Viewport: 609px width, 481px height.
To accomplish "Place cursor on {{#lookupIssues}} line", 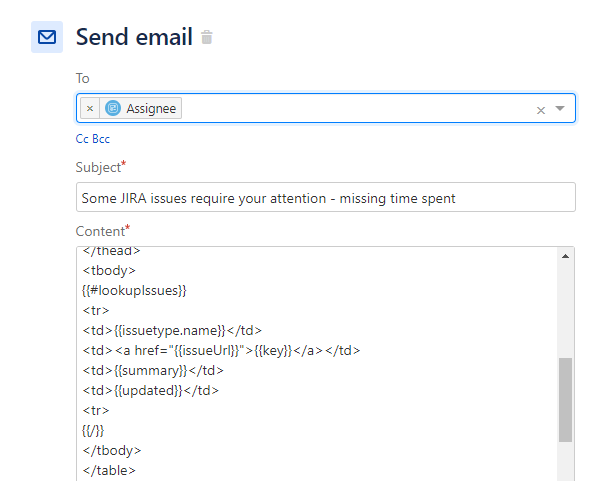I will tap(134, 290).
